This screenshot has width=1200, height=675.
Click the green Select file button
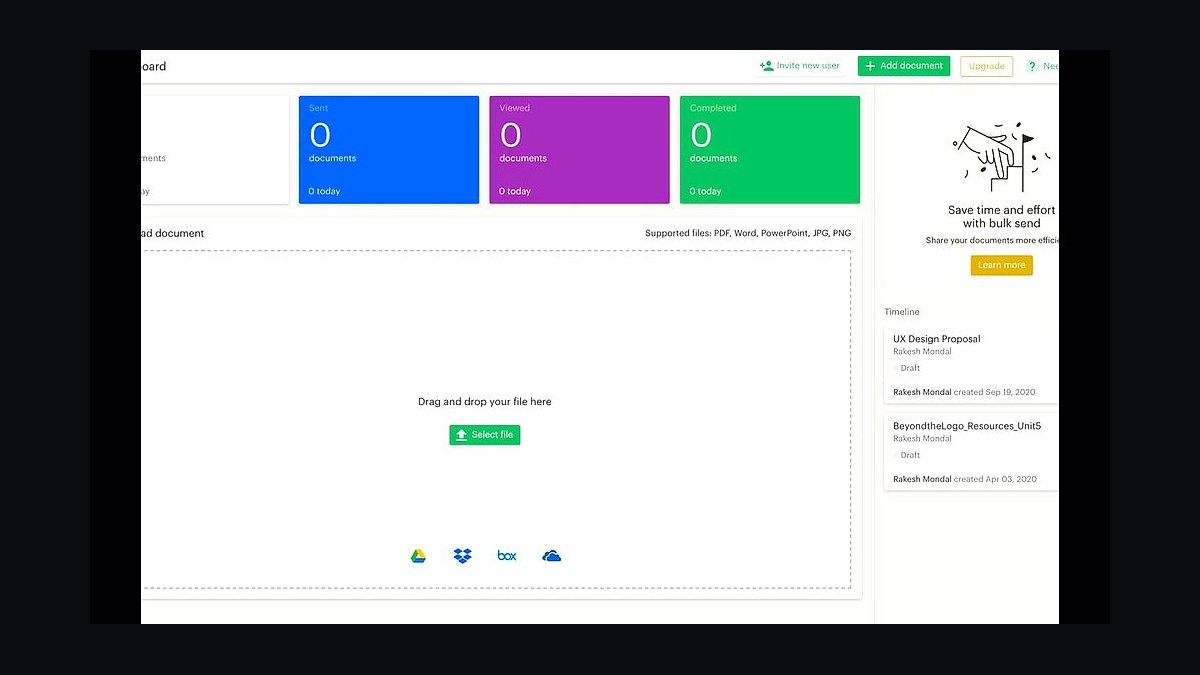(x=485, y=435)
